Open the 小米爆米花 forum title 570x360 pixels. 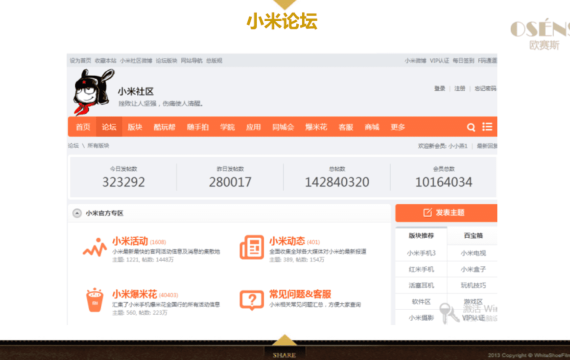point(135,294)
